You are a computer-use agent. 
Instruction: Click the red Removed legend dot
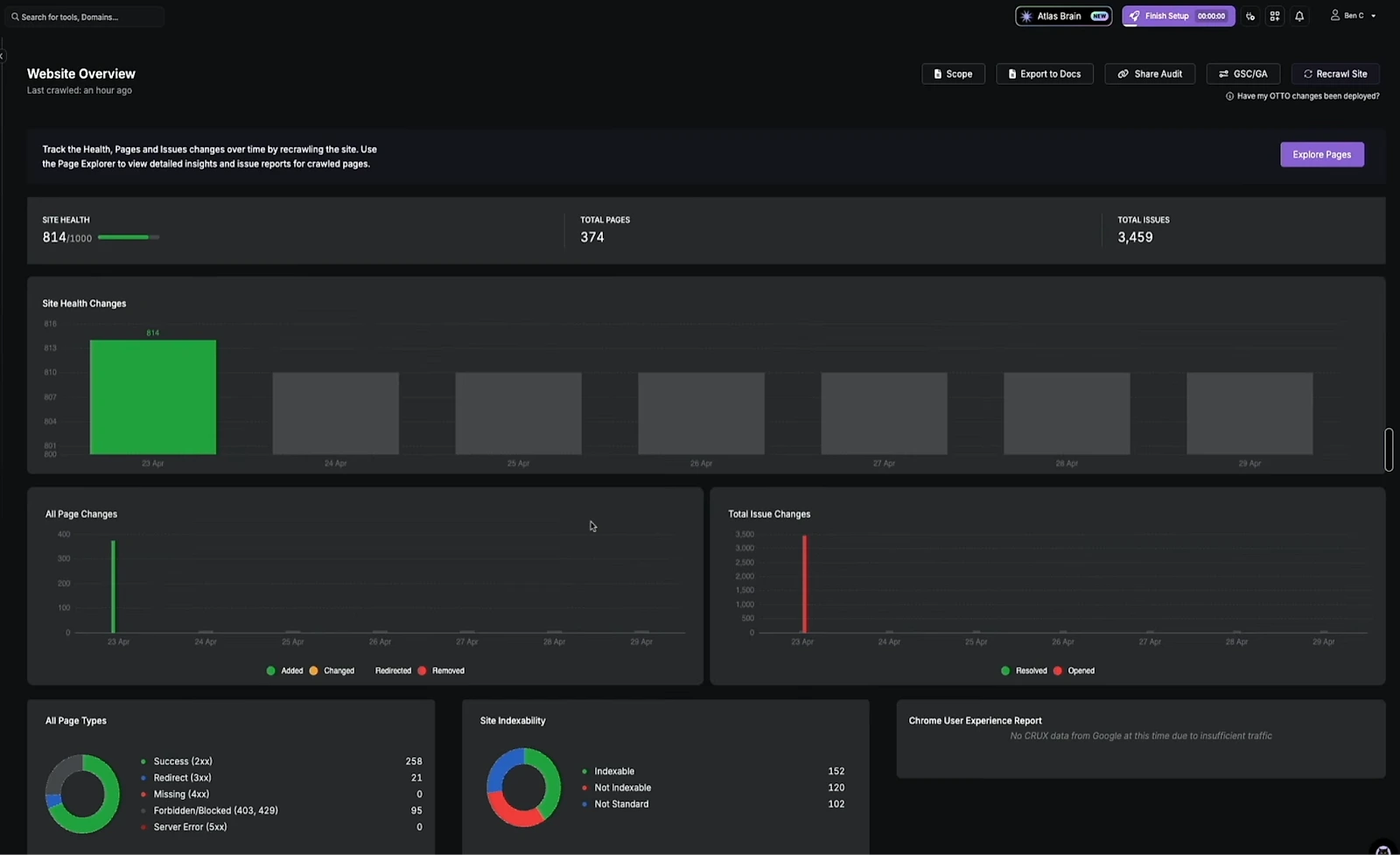coord(422,670)
